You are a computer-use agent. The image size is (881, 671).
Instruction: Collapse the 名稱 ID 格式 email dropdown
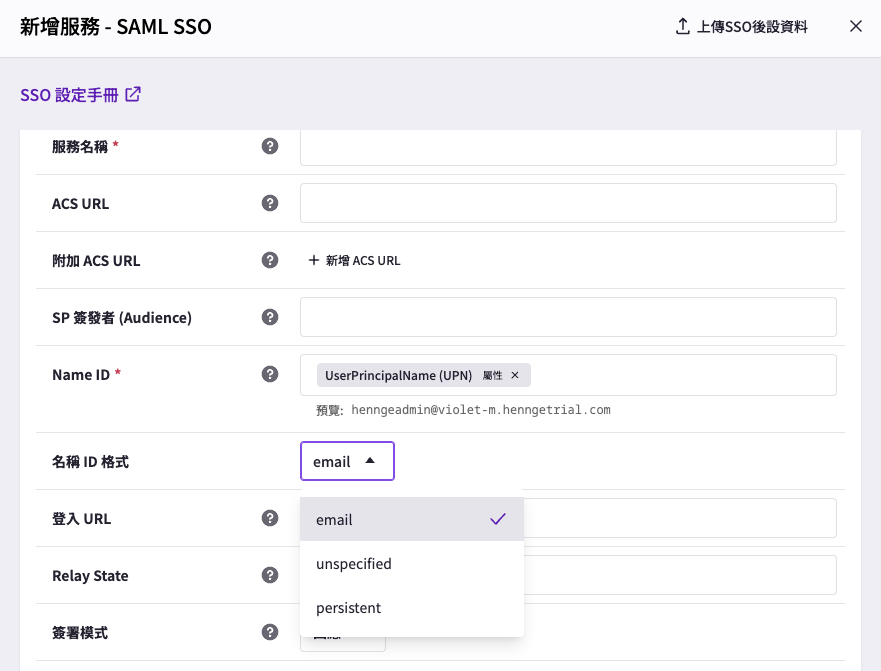tap(347, 461)
